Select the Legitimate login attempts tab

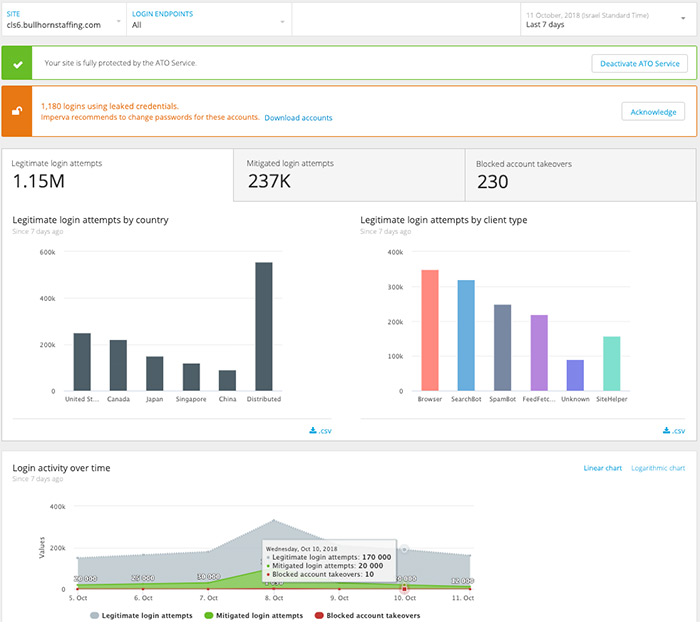click(x=117, y=175)
